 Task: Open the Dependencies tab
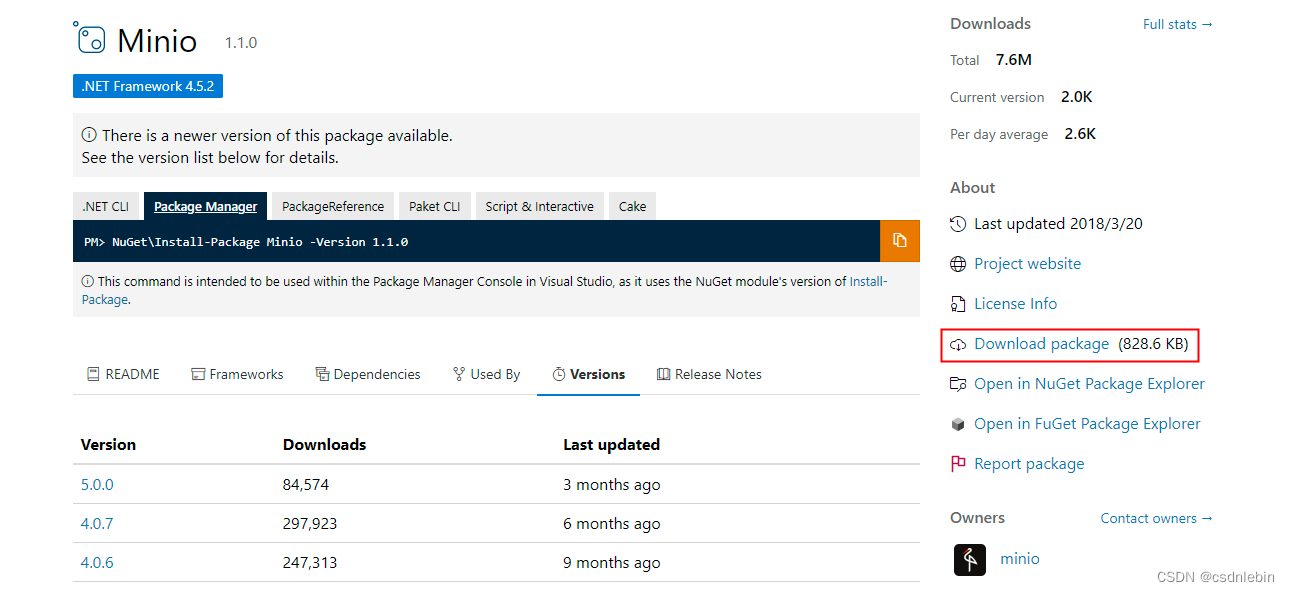(x=368, y=374)
